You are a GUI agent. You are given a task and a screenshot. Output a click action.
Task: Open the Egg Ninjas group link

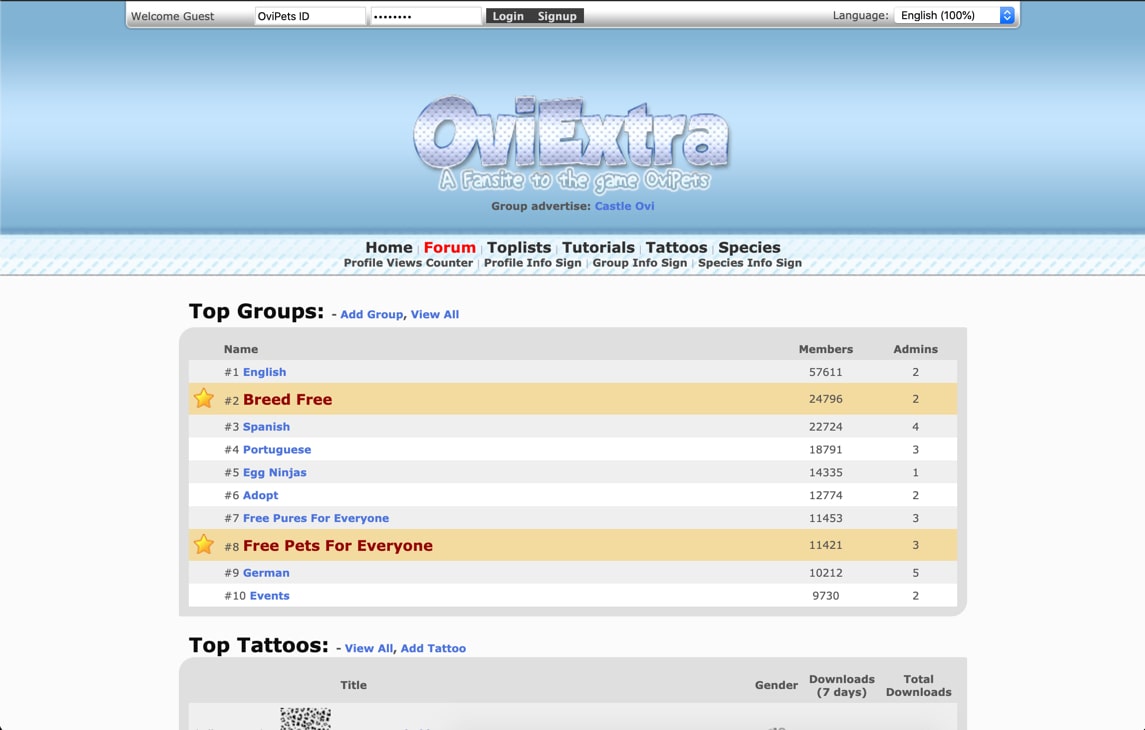[275, 472]
